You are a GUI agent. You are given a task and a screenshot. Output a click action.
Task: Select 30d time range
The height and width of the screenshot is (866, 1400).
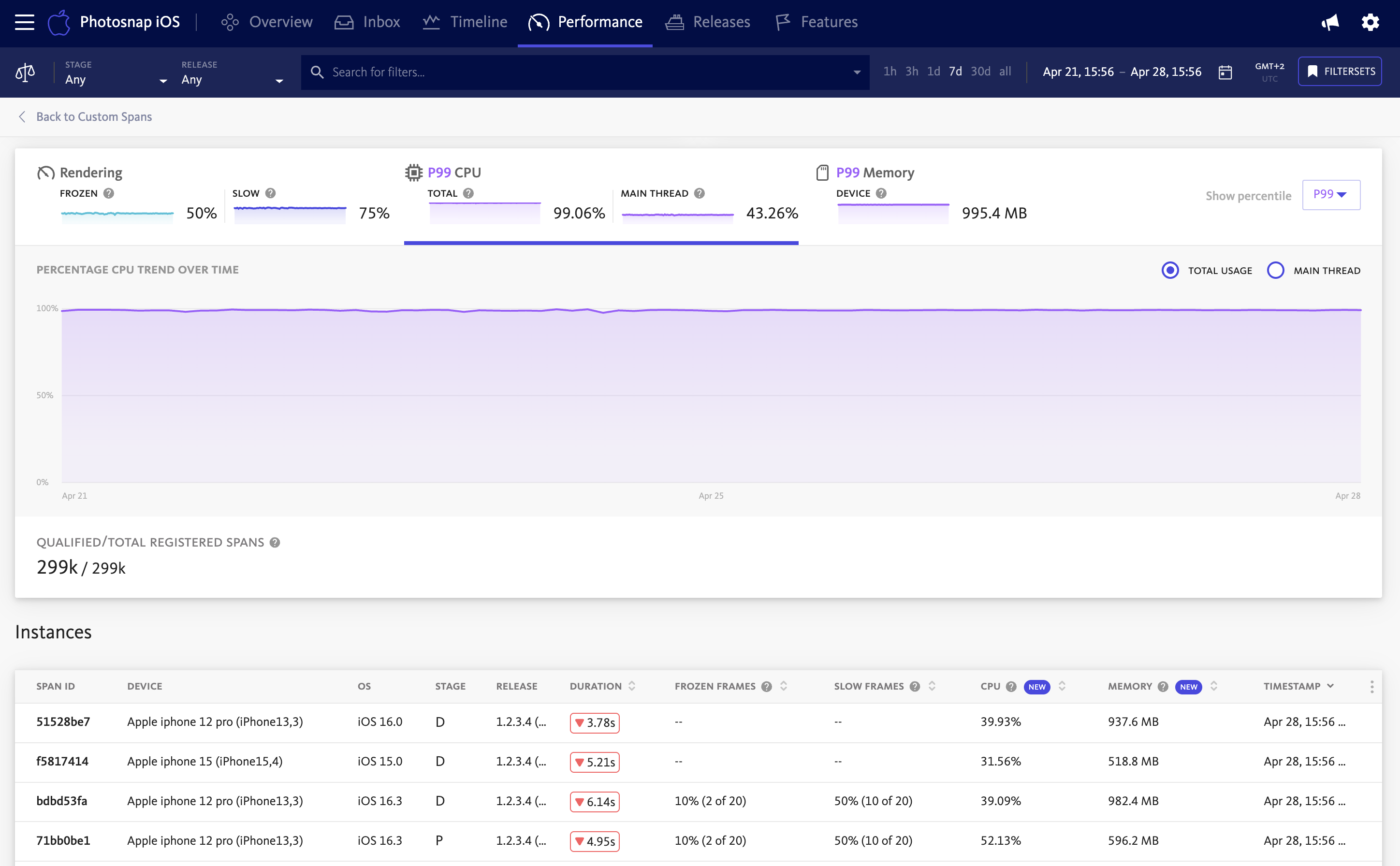(x=981, y=72)
